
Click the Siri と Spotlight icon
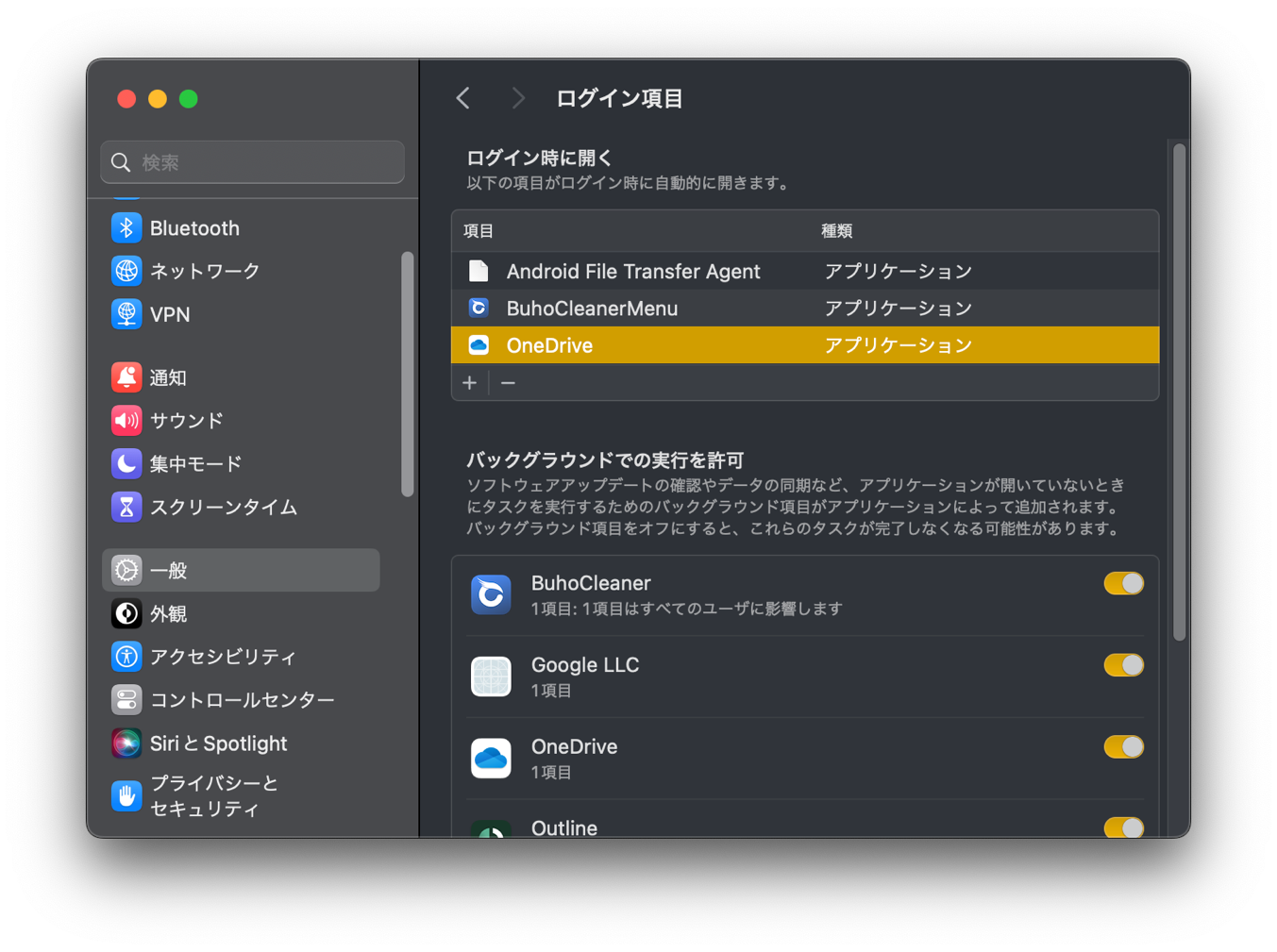pos(126,743)
